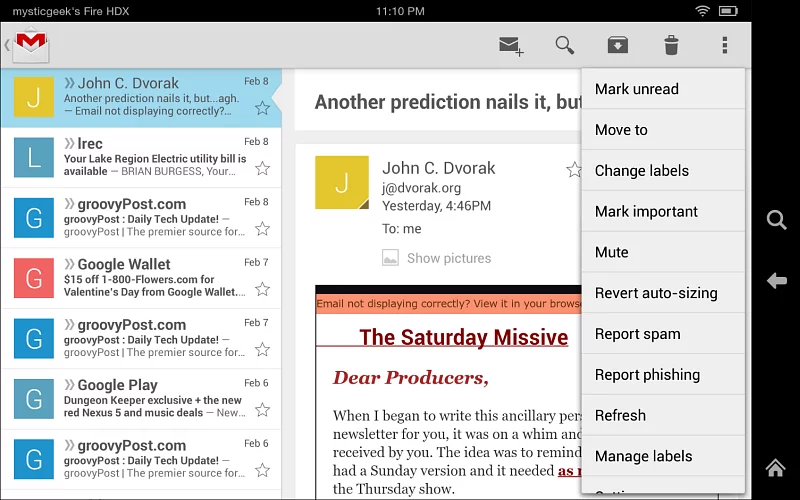Tap the Fire HDX home icon

[776, 467]
